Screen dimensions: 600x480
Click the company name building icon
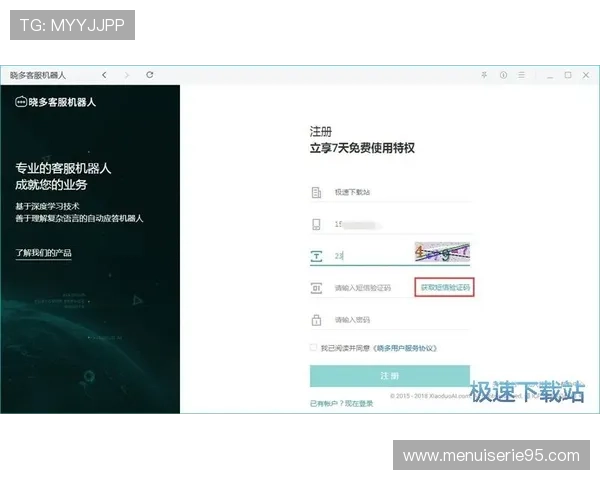[316, 192]
